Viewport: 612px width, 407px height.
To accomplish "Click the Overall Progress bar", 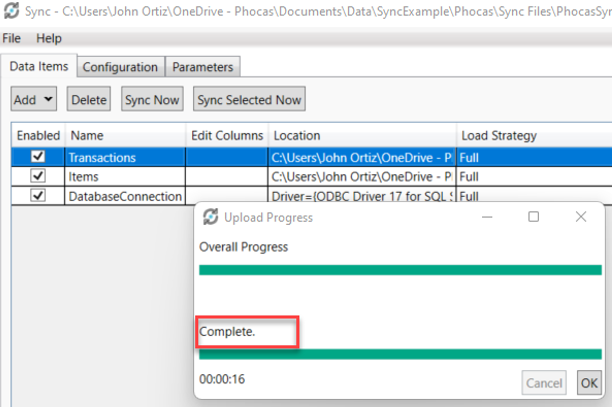I will coord(400,269).
